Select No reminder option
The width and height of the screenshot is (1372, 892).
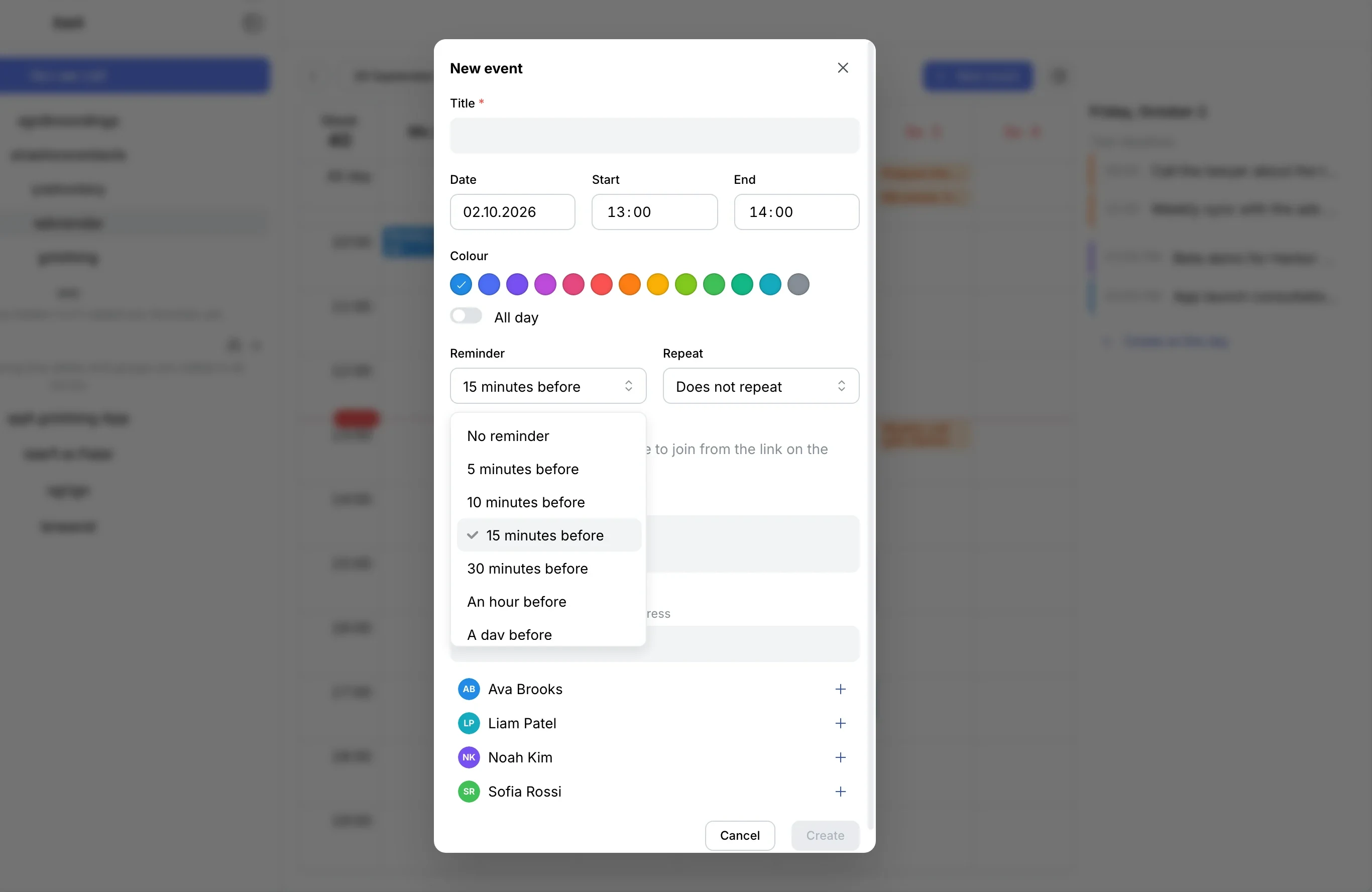click(549, 436)
